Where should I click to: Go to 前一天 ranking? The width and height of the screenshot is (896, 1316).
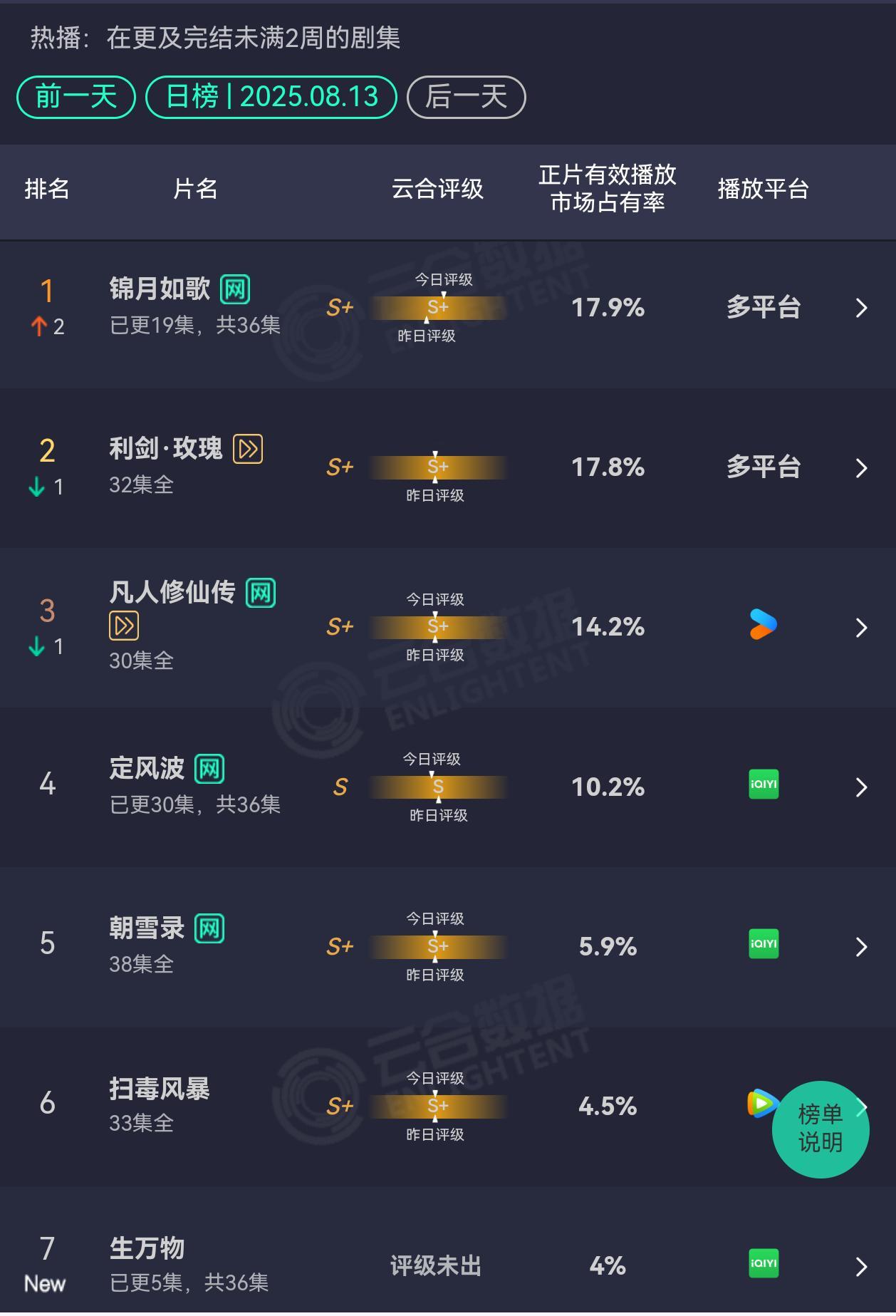76,97
